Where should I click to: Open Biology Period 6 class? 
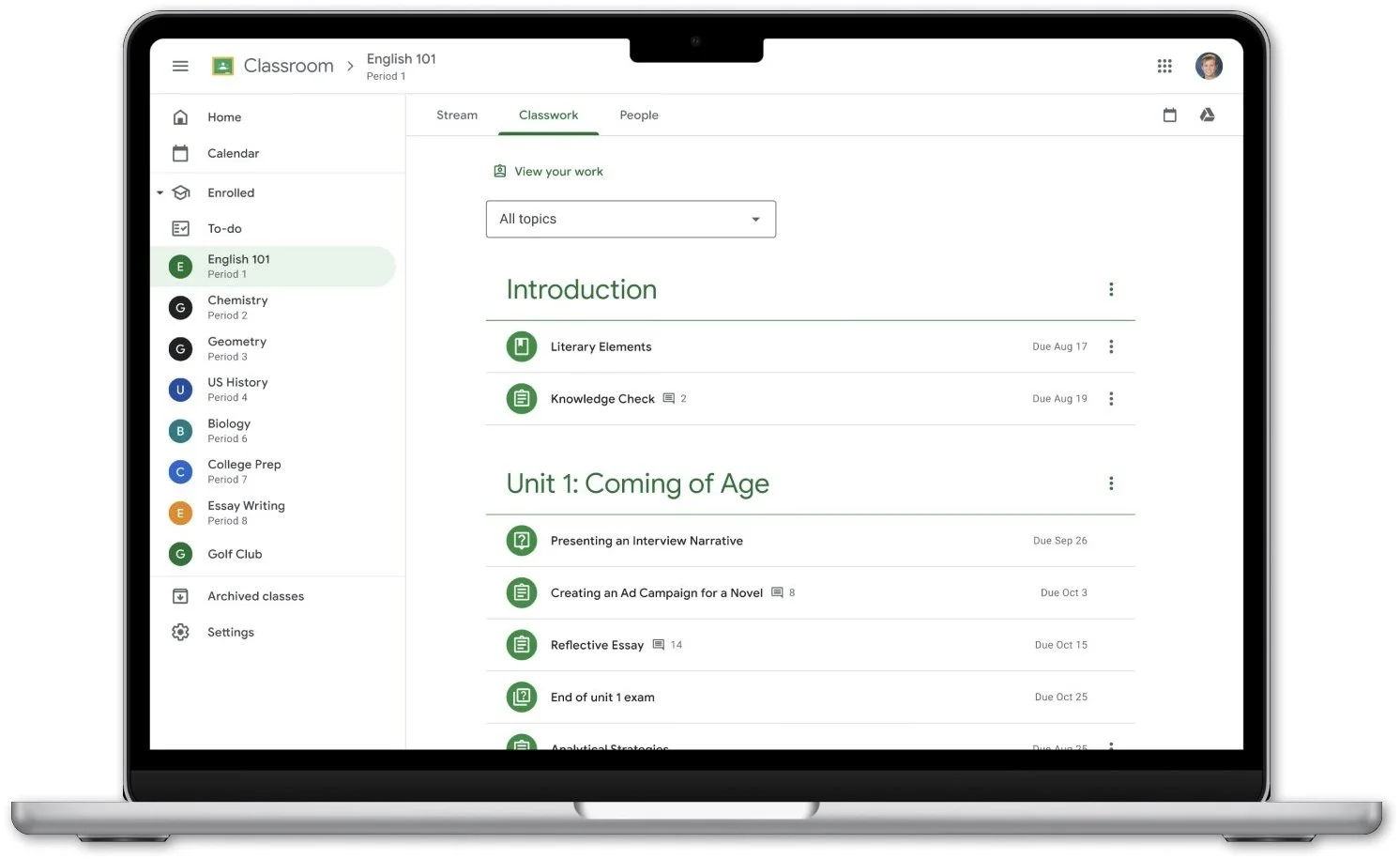pyautogui.click(x=273, y=431)
